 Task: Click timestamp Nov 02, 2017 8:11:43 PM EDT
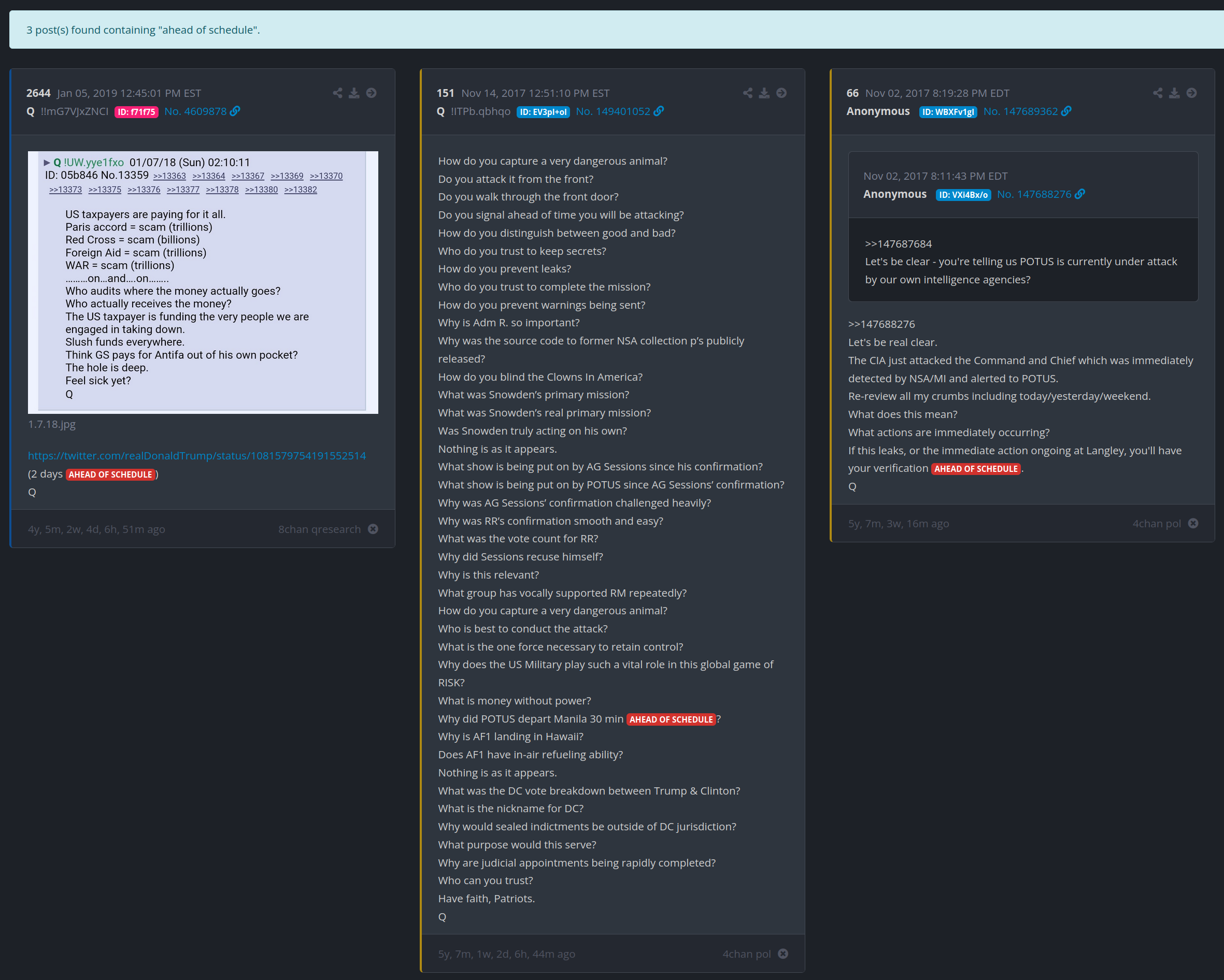pos(935,176)
